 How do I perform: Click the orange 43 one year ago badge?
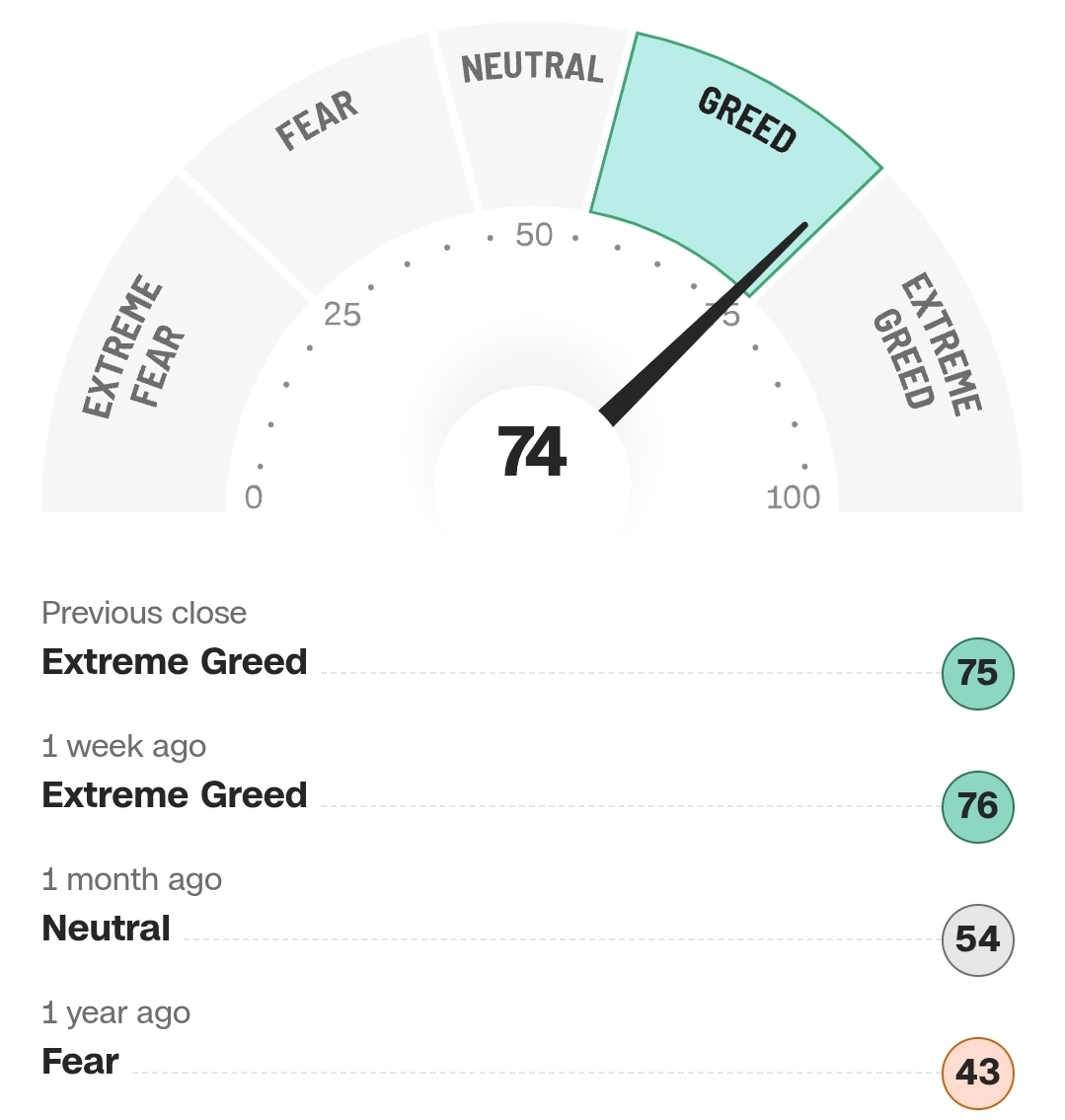[977, 1073]
